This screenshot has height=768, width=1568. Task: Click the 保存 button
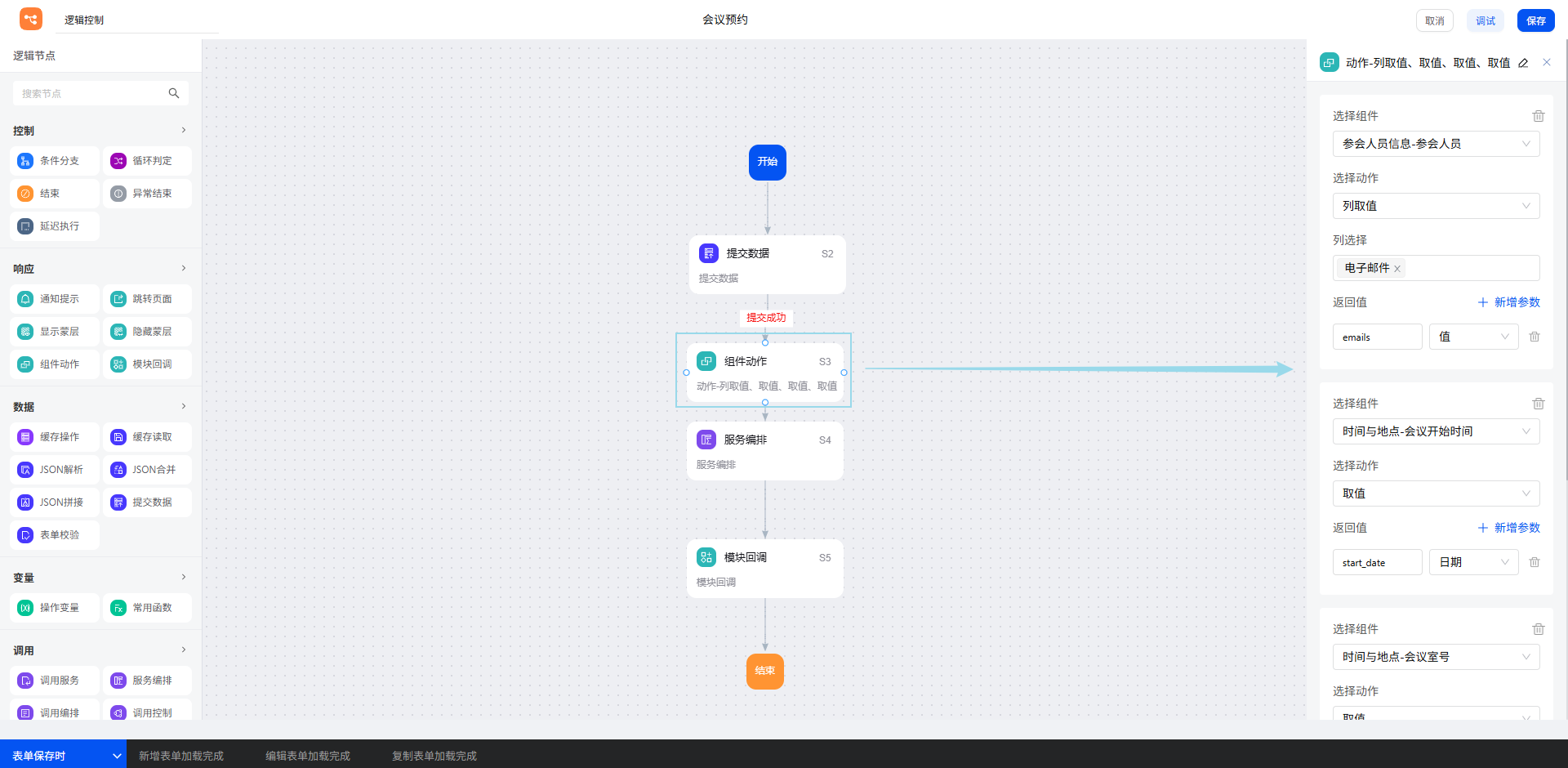point(1535,20)
